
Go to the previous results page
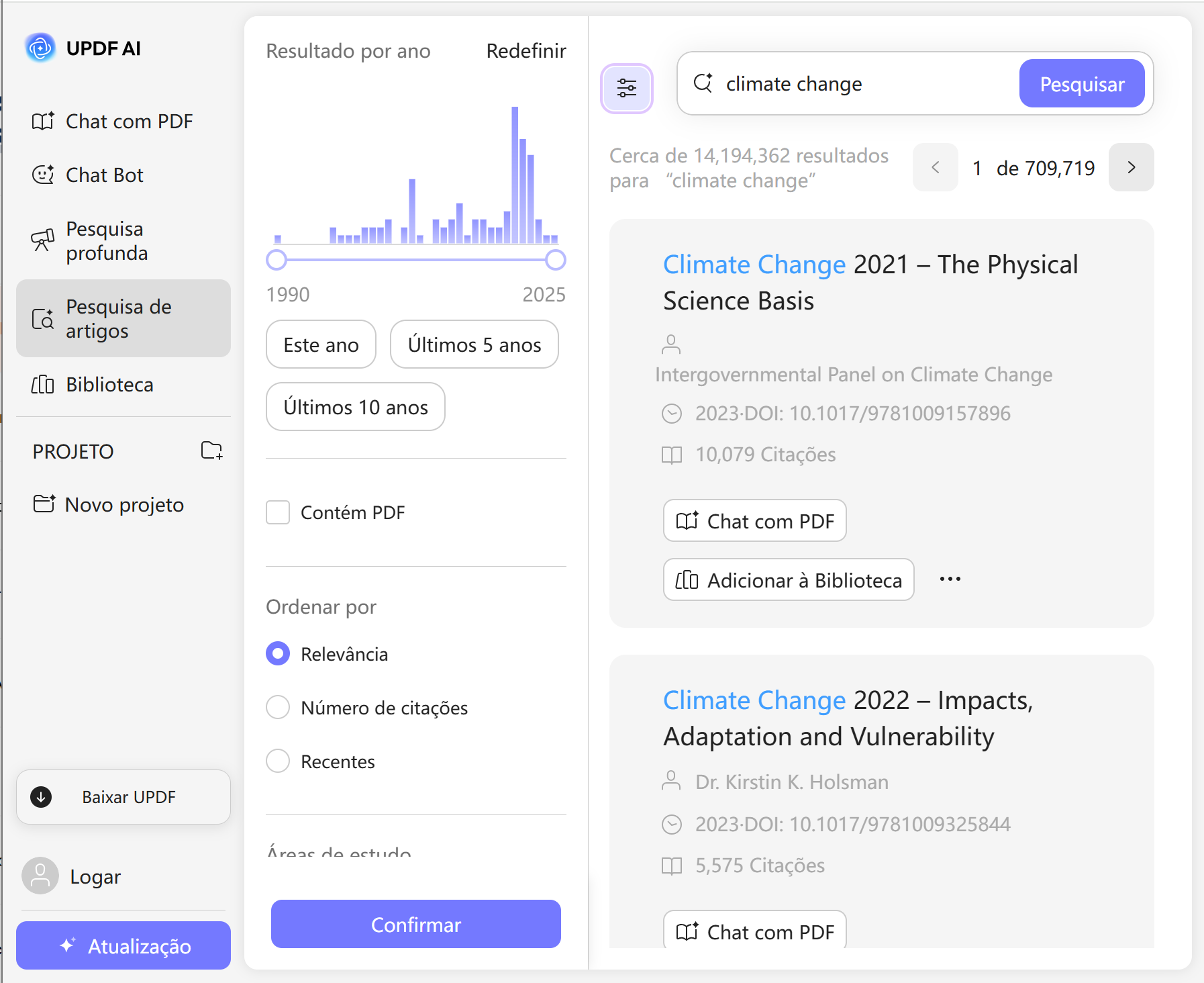(935, 167)
